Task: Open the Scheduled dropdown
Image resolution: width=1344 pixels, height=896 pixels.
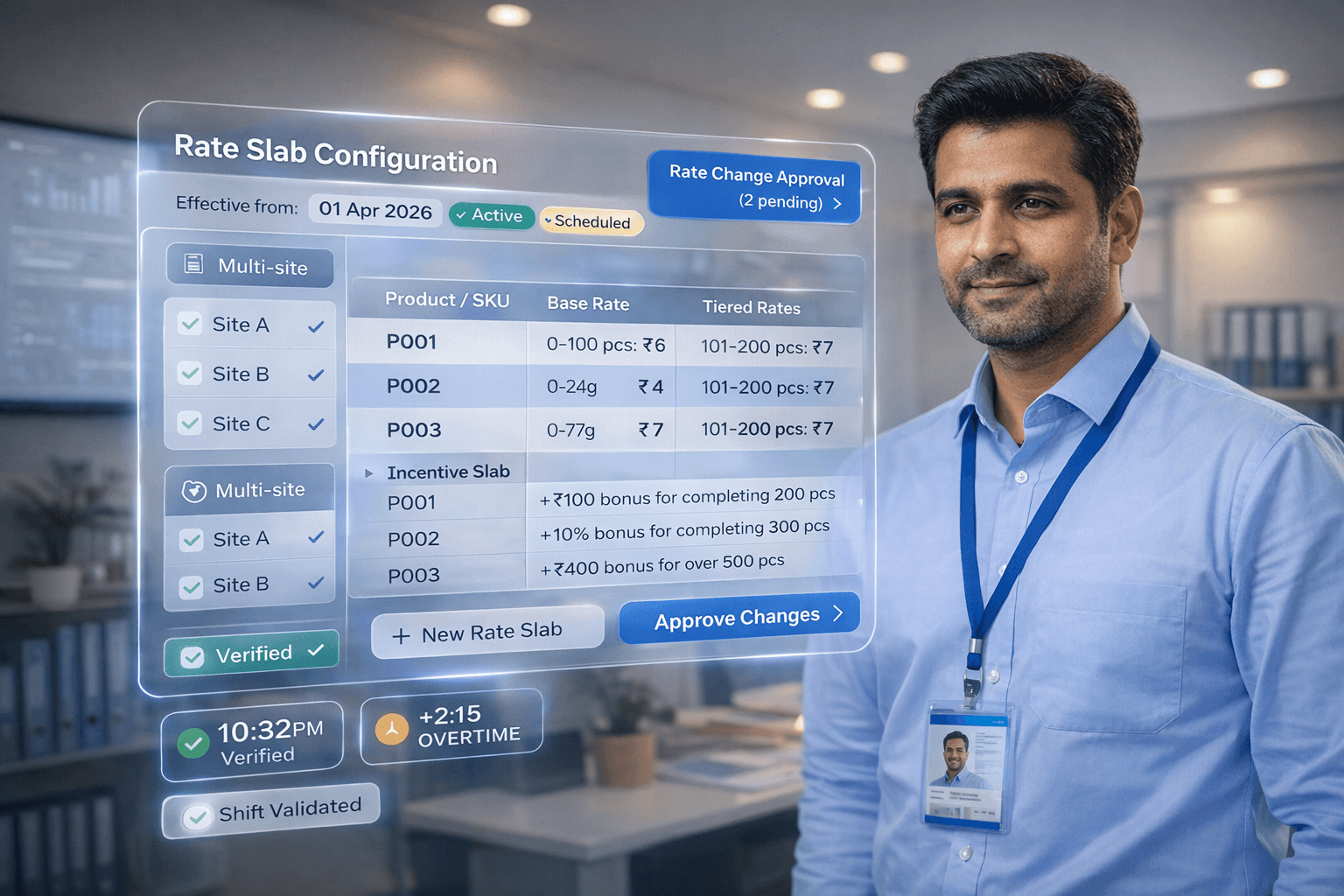Action: pos(591,222)
